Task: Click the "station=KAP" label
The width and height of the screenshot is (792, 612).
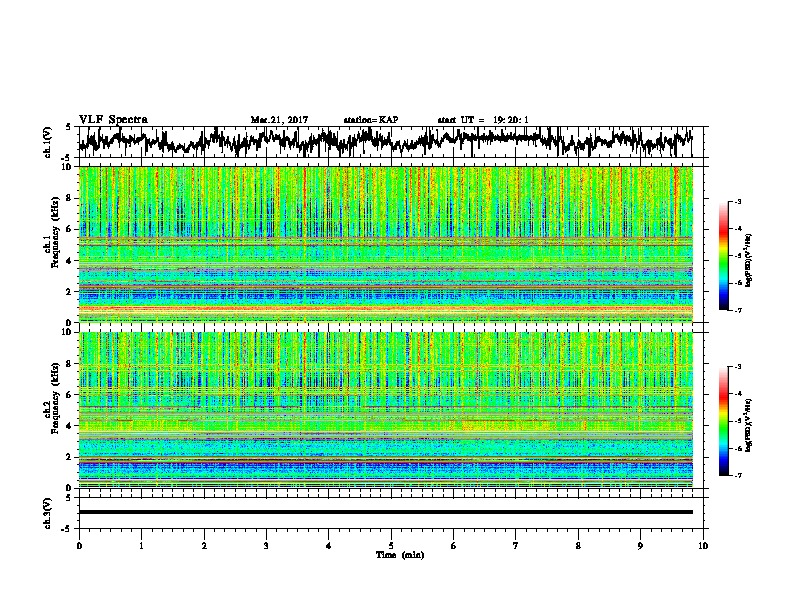Action: 371,120
